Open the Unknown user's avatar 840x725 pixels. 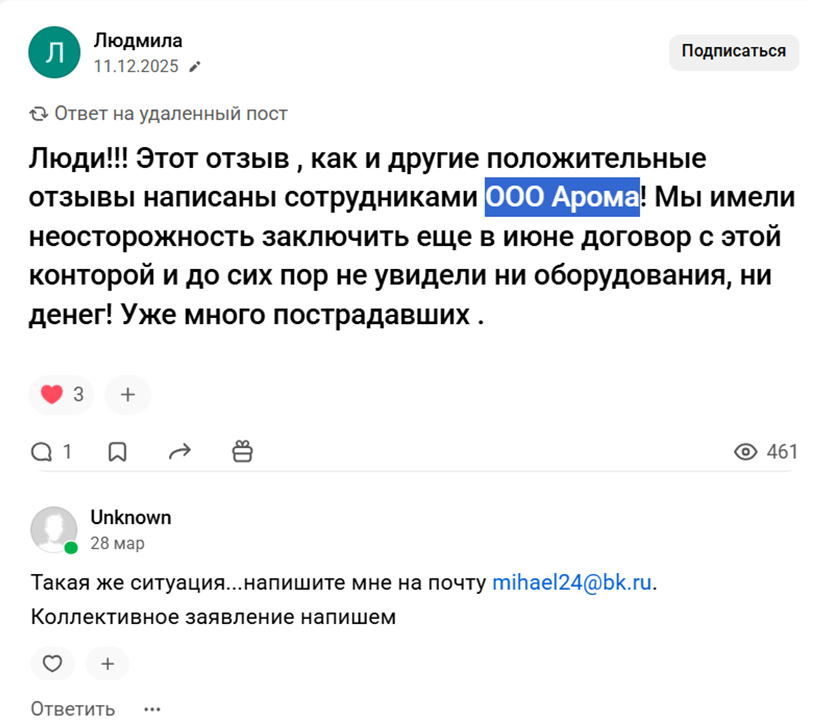(54, 529)
